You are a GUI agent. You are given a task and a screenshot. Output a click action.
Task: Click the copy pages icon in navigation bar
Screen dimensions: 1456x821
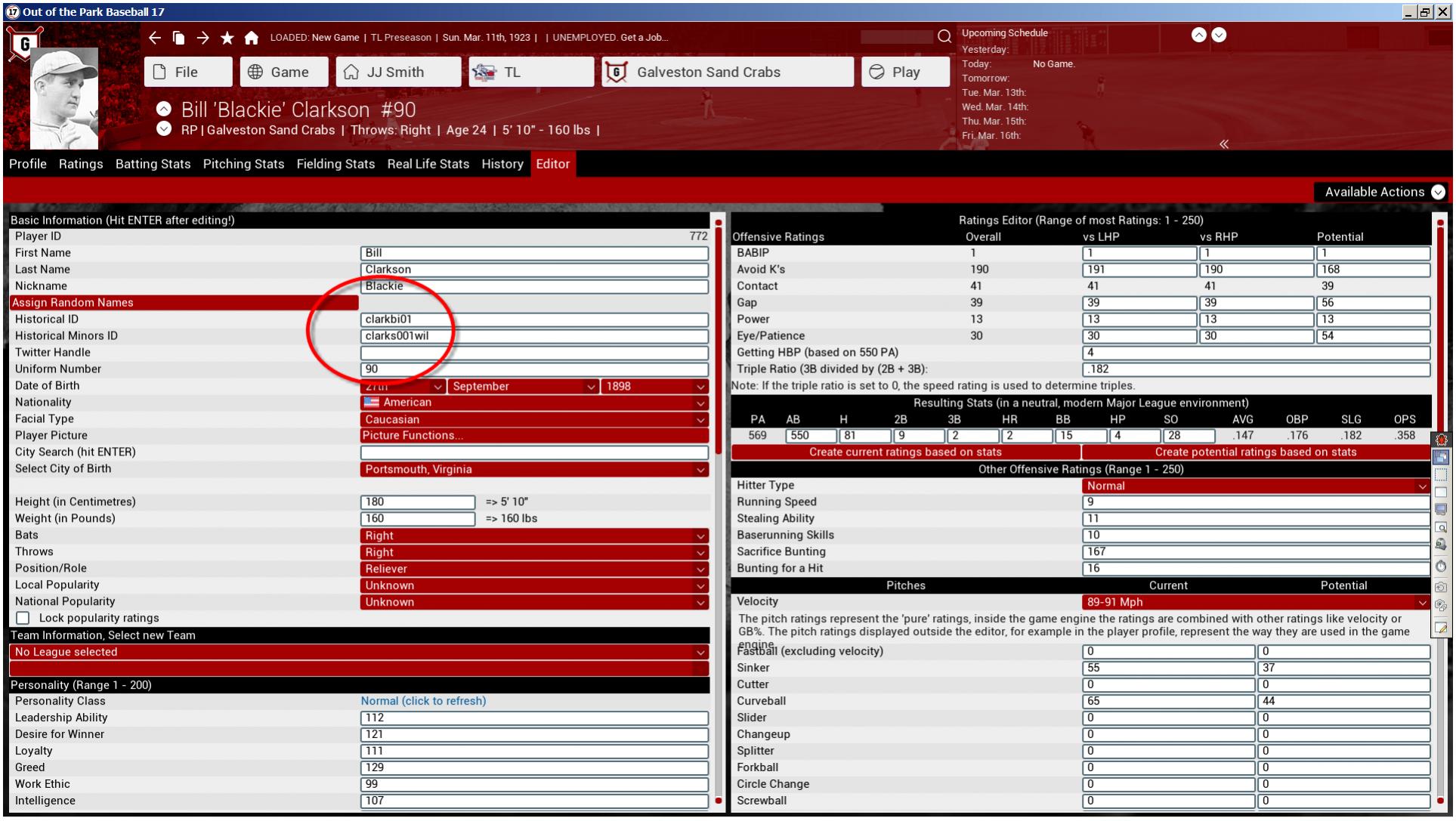pos(178,38)
